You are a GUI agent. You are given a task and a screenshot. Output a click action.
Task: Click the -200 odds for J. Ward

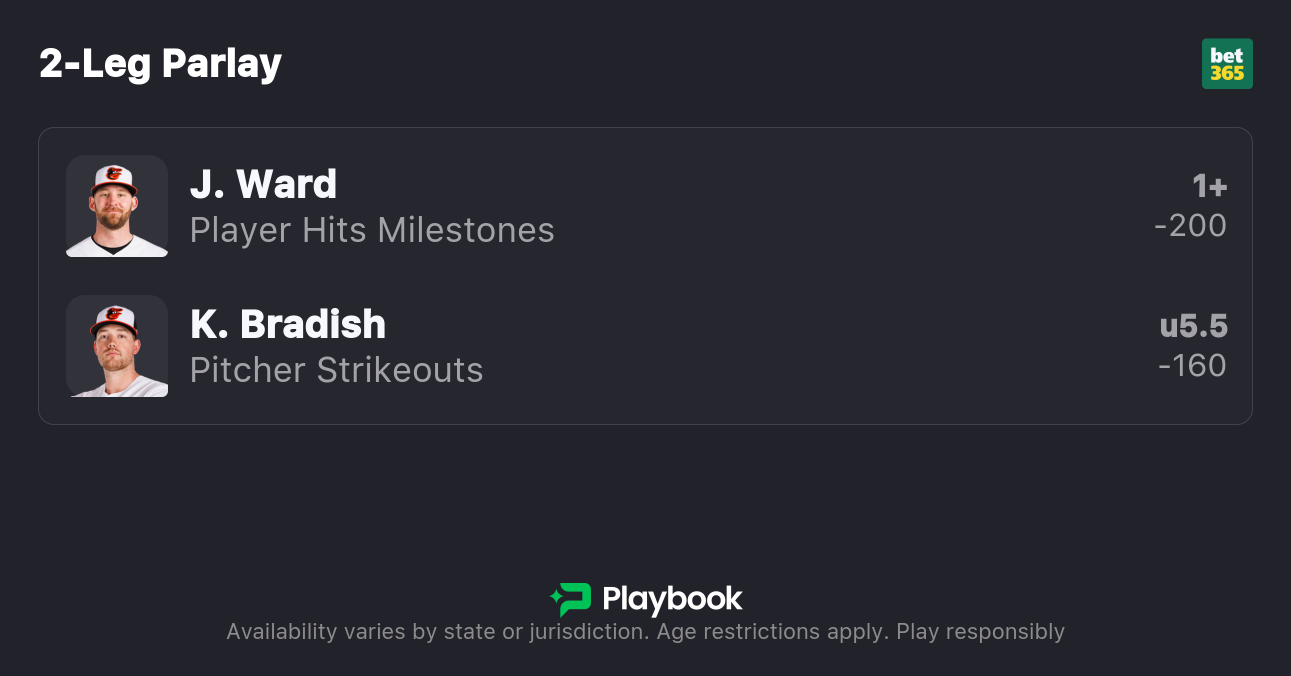point(1190,226)
